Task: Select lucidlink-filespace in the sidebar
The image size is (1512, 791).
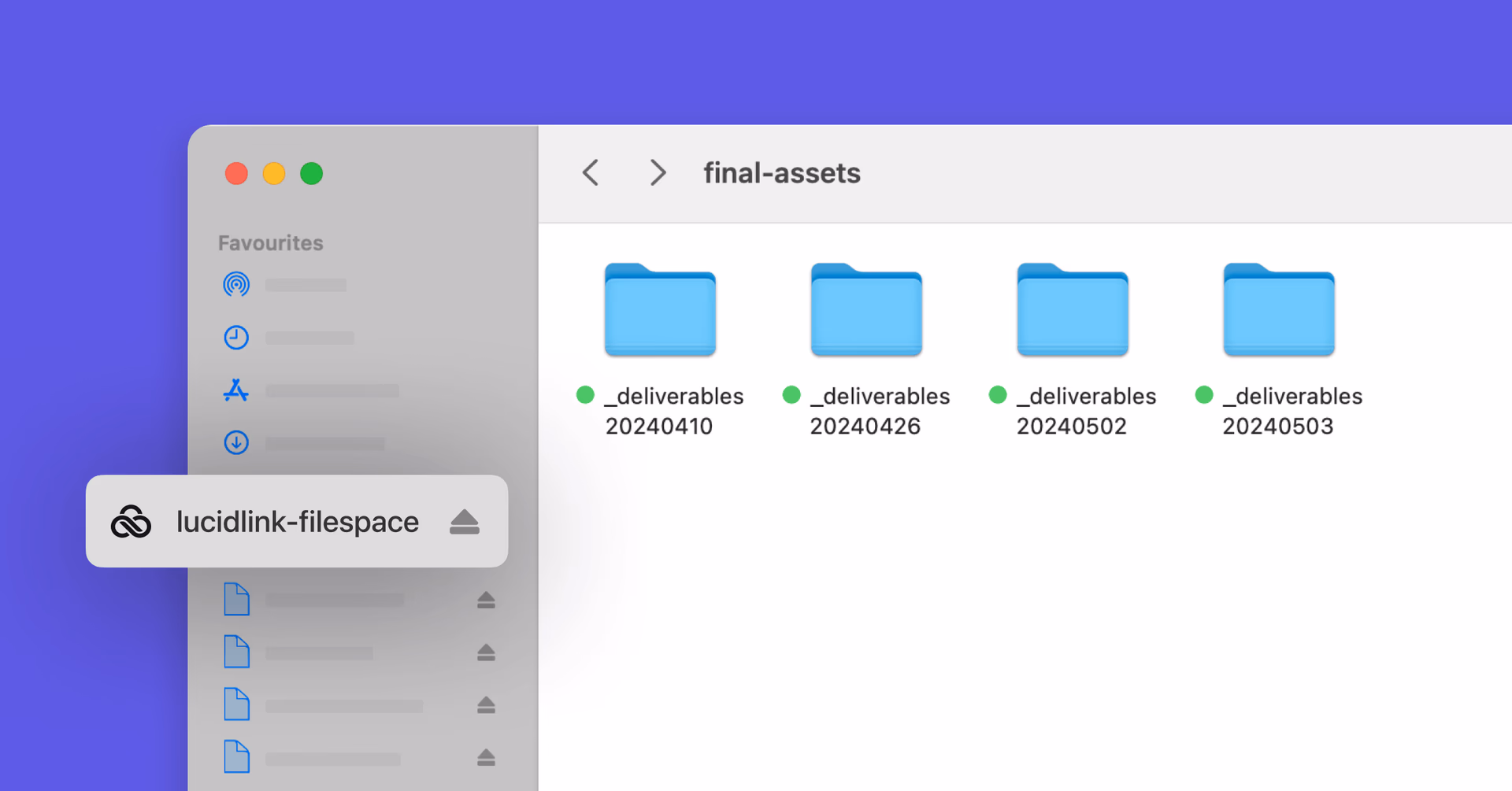Action: [297, 521]
